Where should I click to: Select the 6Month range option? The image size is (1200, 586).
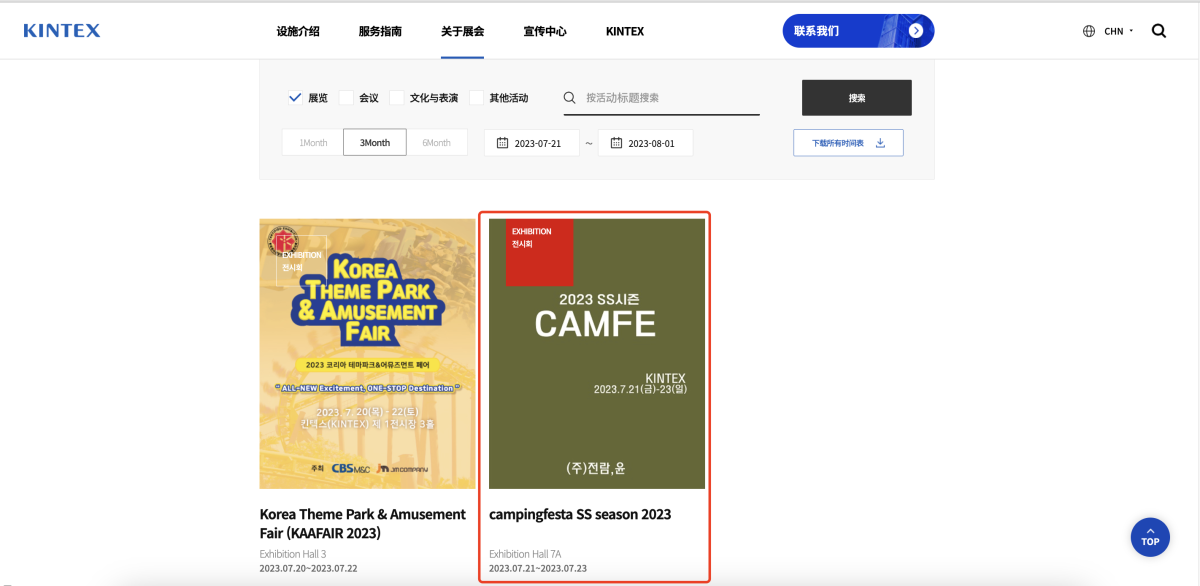click(x=436, y=143)
